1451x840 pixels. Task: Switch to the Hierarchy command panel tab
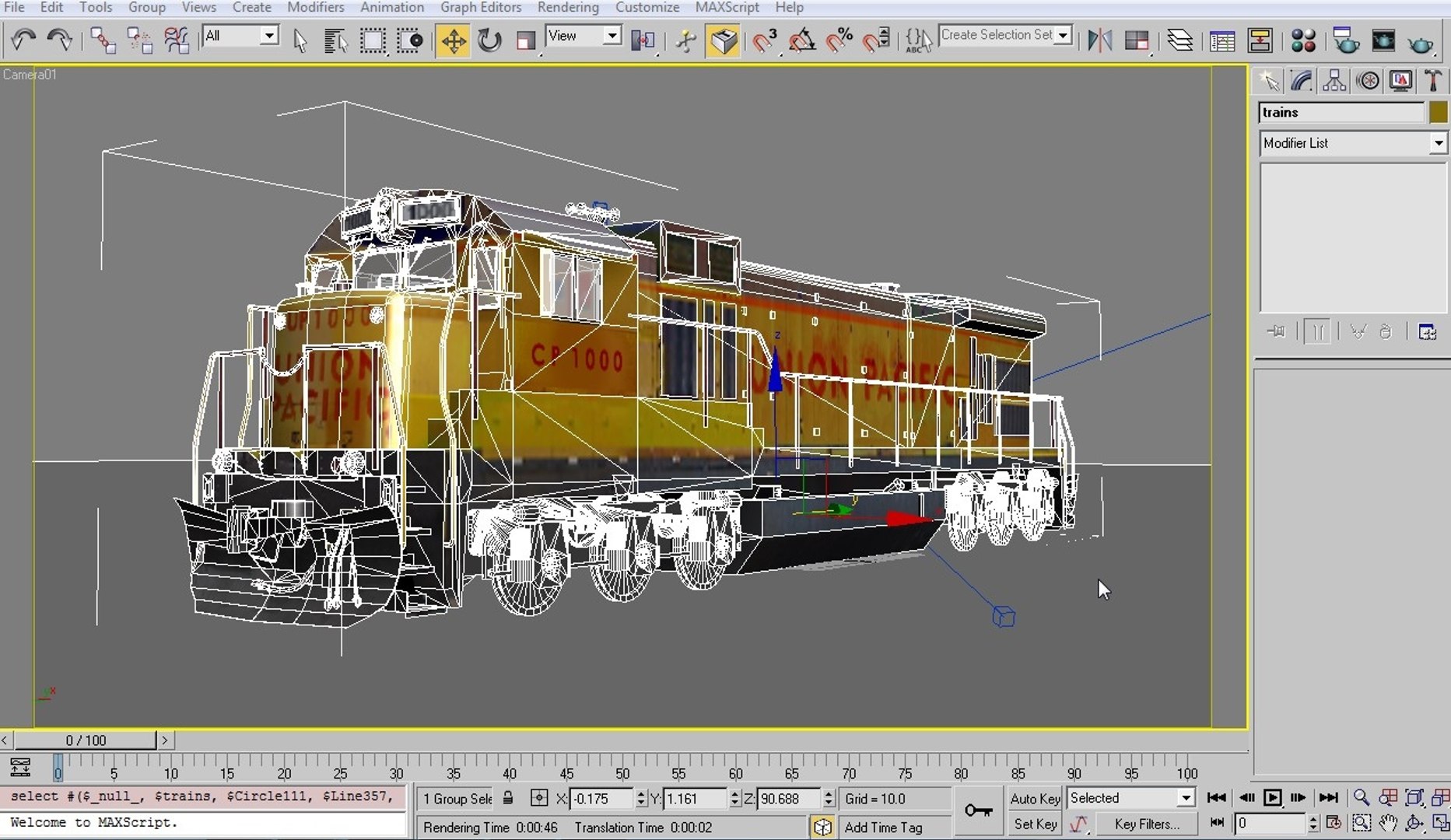pos(1335,81)
